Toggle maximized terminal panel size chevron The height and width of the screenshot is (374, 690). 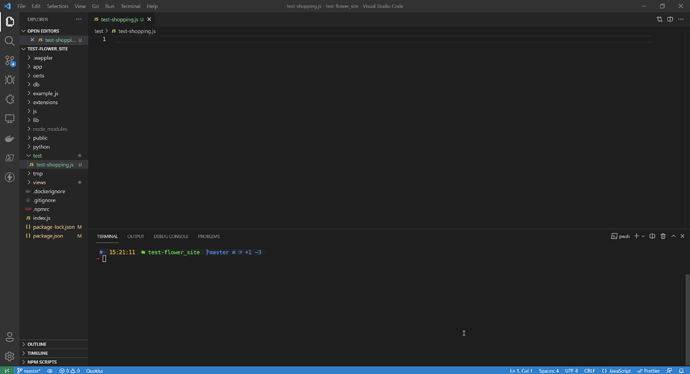click(673, 236)
